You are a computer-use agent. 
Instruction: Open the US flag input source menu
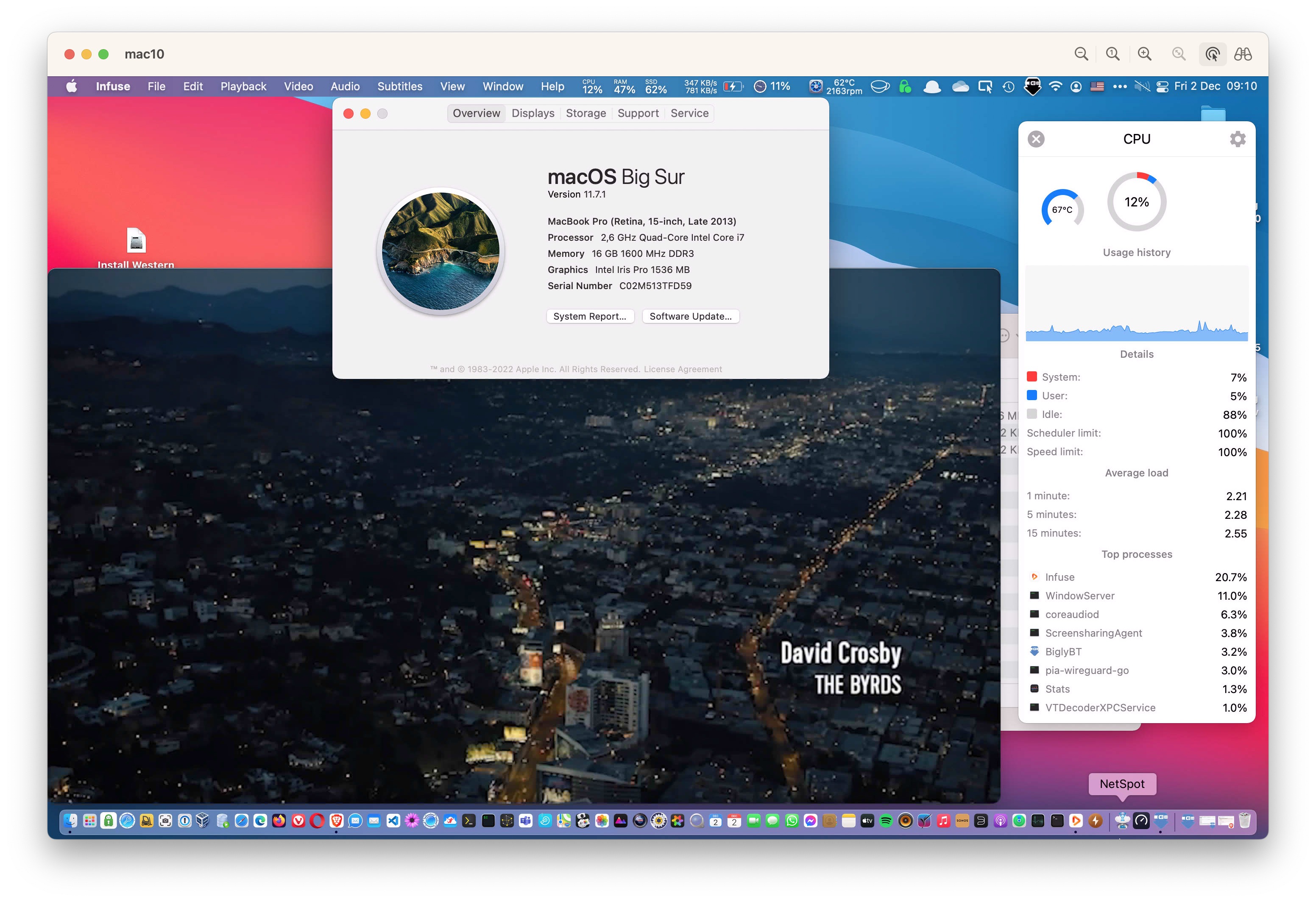click(x=1097, y=86)
